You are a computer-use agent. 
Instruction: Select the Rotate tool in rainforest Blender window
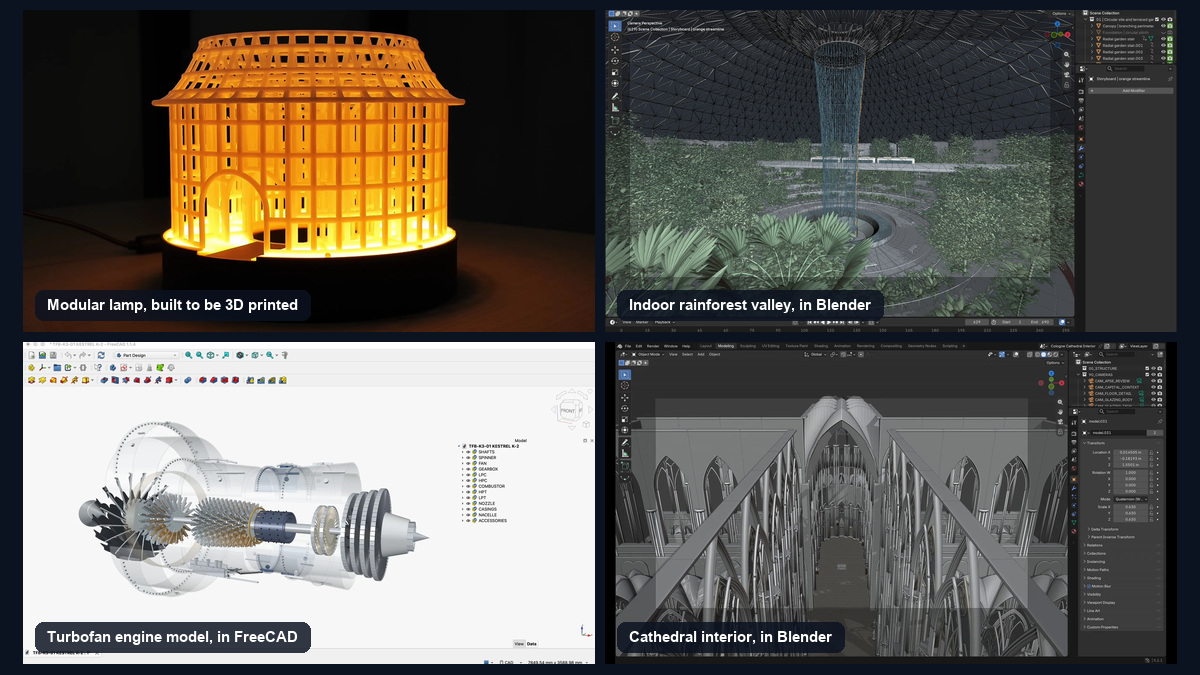tap(615, 61)
